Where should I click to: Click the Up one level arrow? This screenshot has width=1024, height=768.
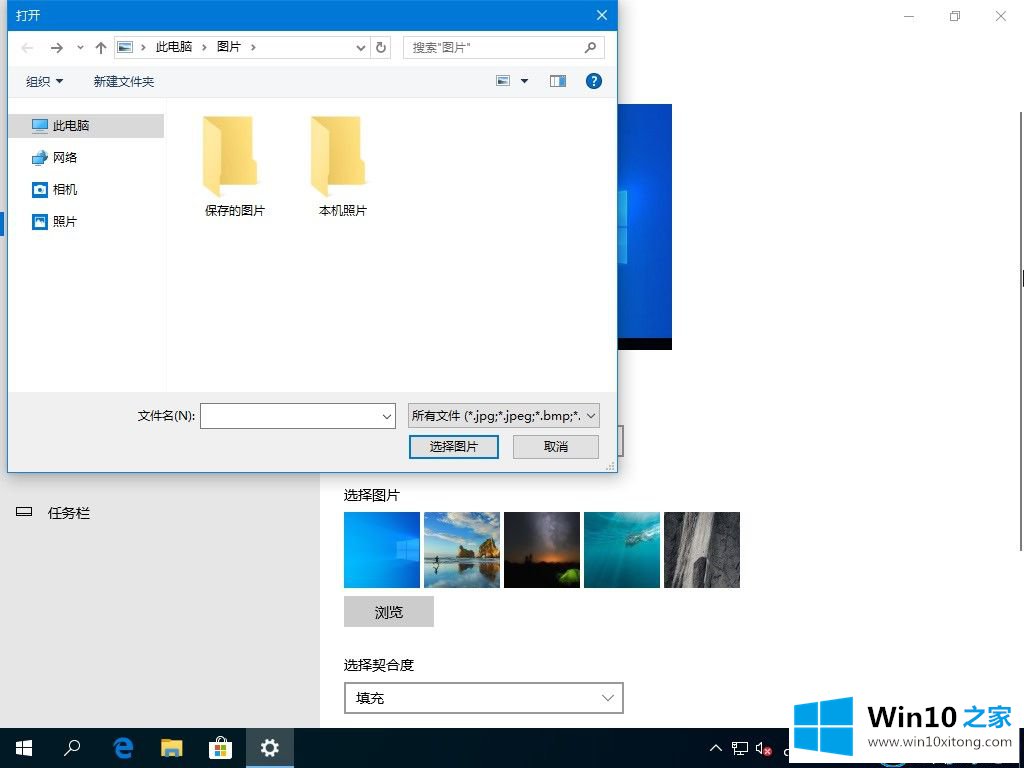click(101, 48)
